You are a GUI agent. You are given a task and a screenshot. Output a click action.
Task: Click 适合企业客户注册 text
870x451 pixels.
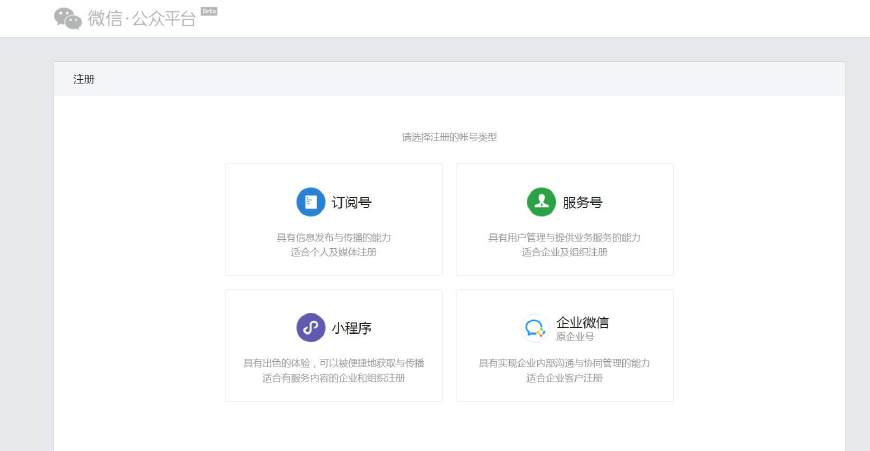[564, 378]
